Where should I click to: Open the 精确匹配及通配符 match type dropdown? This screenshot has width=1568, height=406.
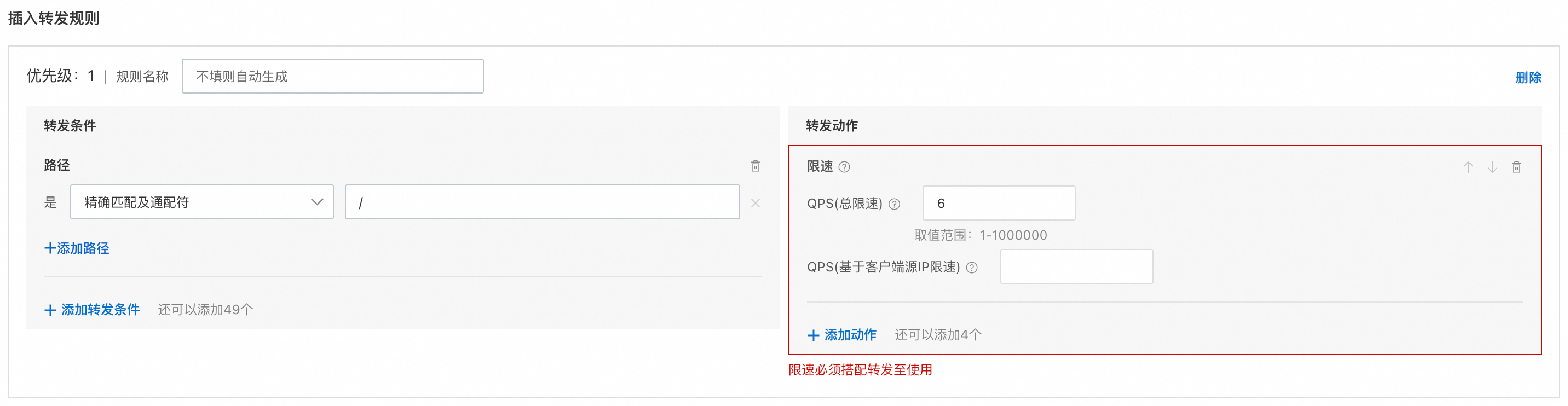(201, 202)
